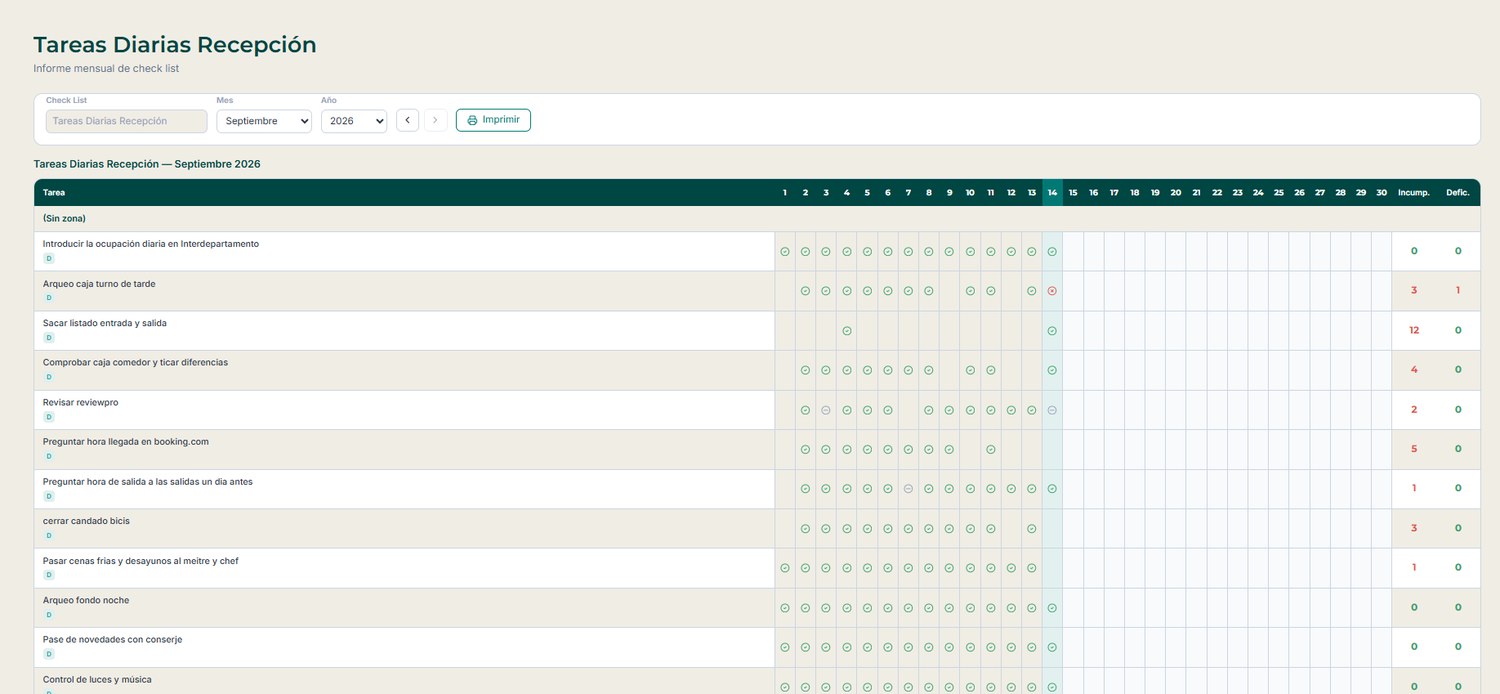Click day 1 check for Arqueo fondo noche
The image size is (1500, 694).
[x=785, y=608]
